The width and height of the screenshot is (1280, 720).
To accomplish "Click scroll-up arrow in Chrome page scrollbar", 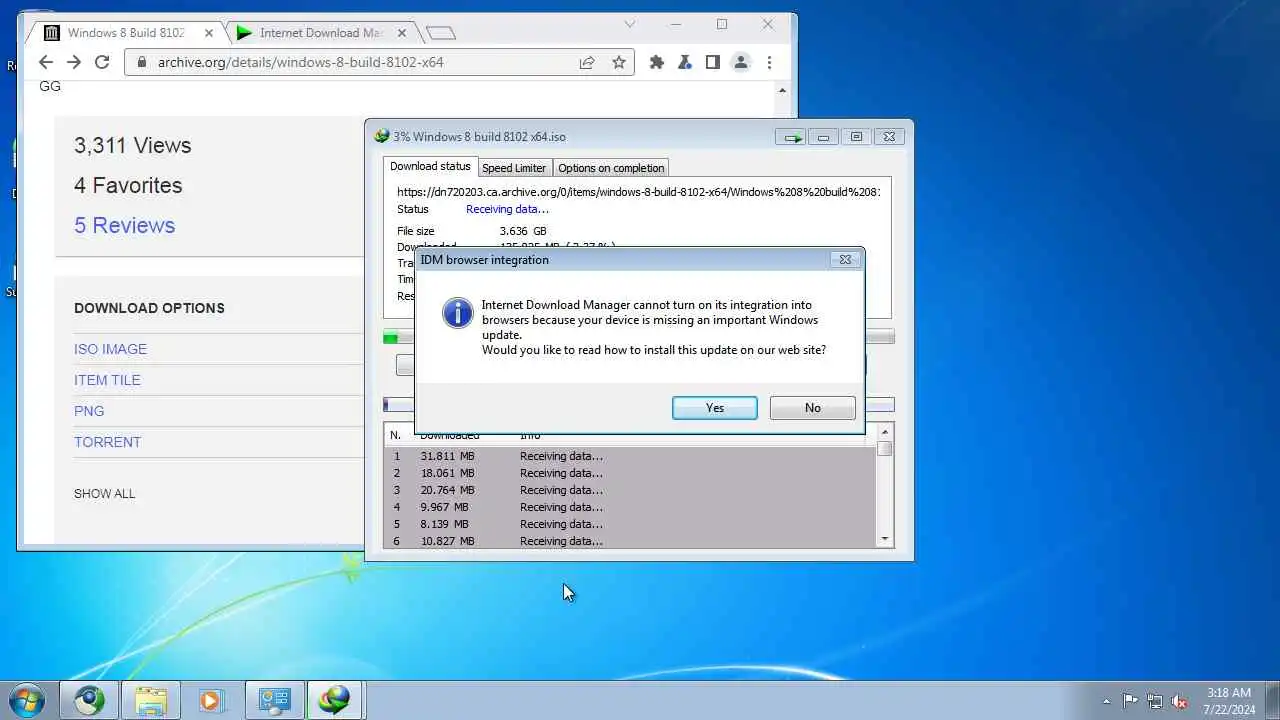I will coord(783,90).
